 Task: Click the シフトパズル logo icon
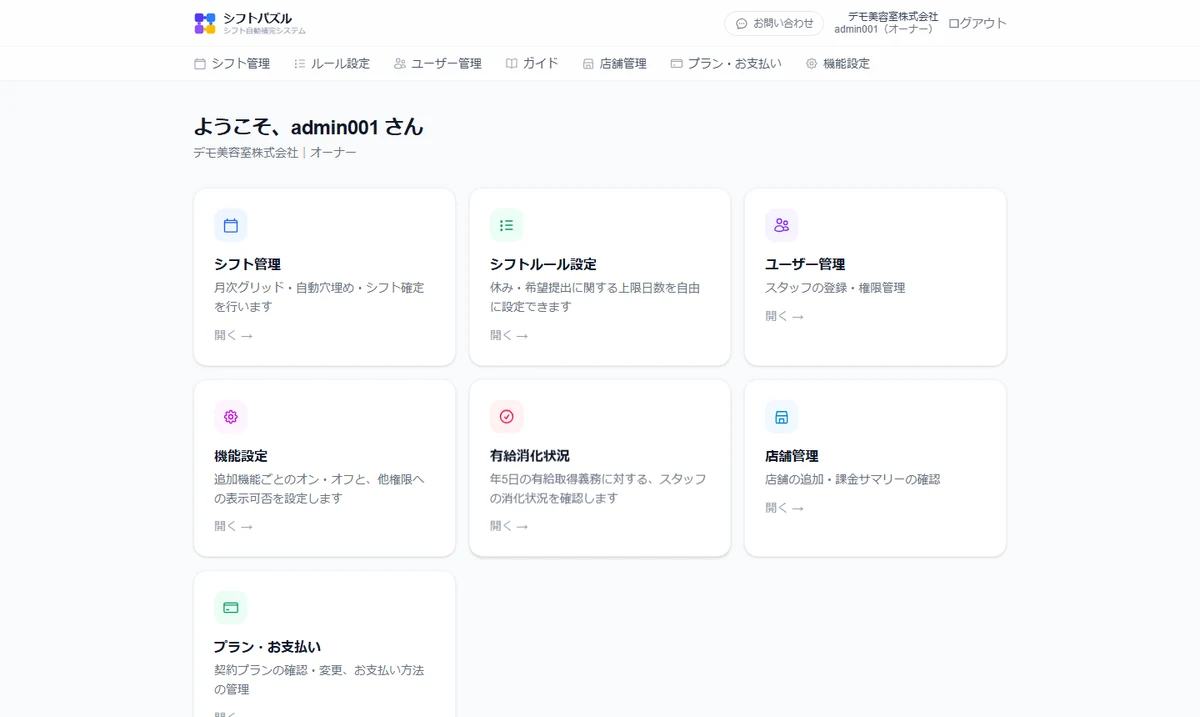click(x=205, y=23)
